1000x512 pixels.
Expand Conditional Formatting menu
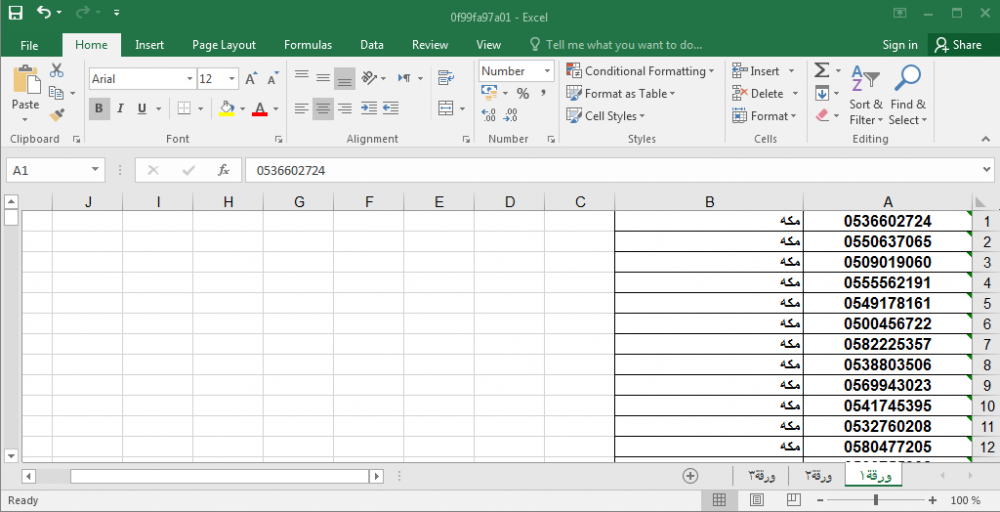(x=640, y=71)
